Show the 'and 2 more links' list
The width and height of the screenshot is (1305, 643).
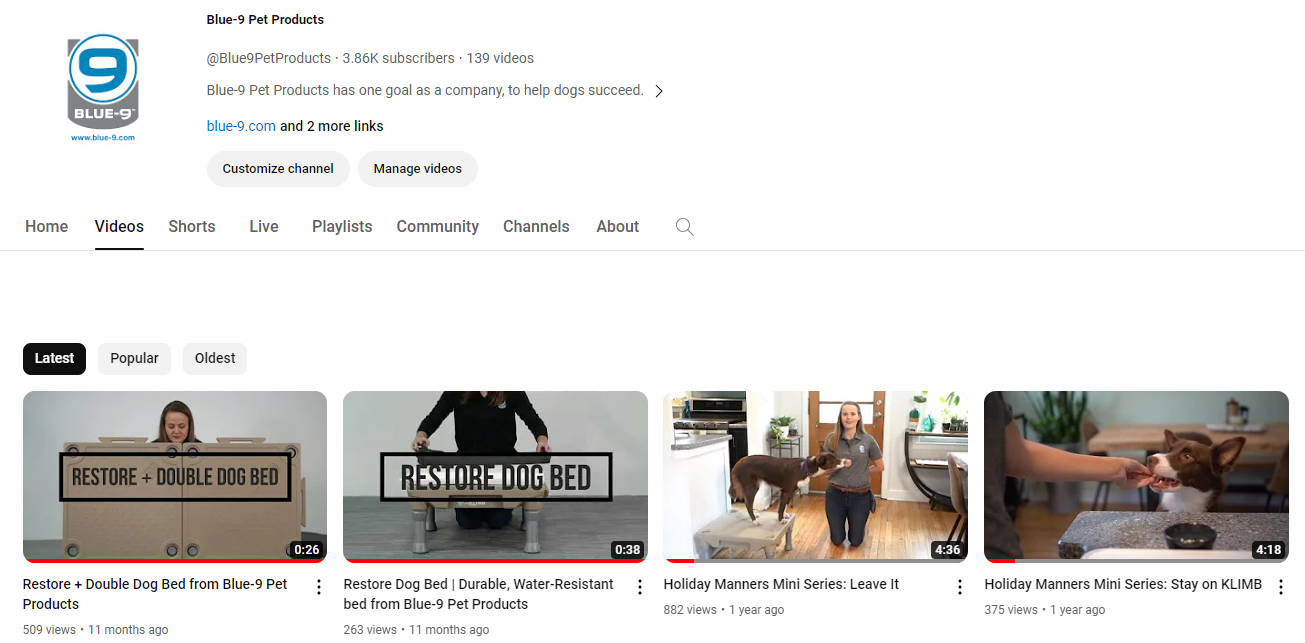click(332, 126)
